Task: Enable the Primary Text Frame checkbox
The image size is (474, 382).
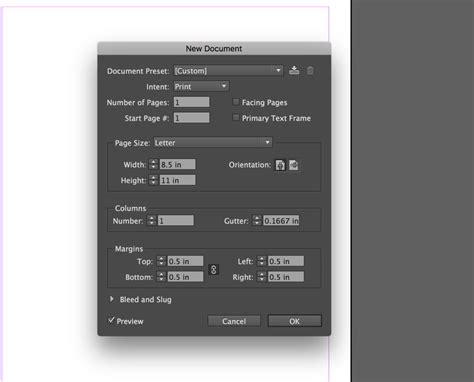Action: click(236, 118)
